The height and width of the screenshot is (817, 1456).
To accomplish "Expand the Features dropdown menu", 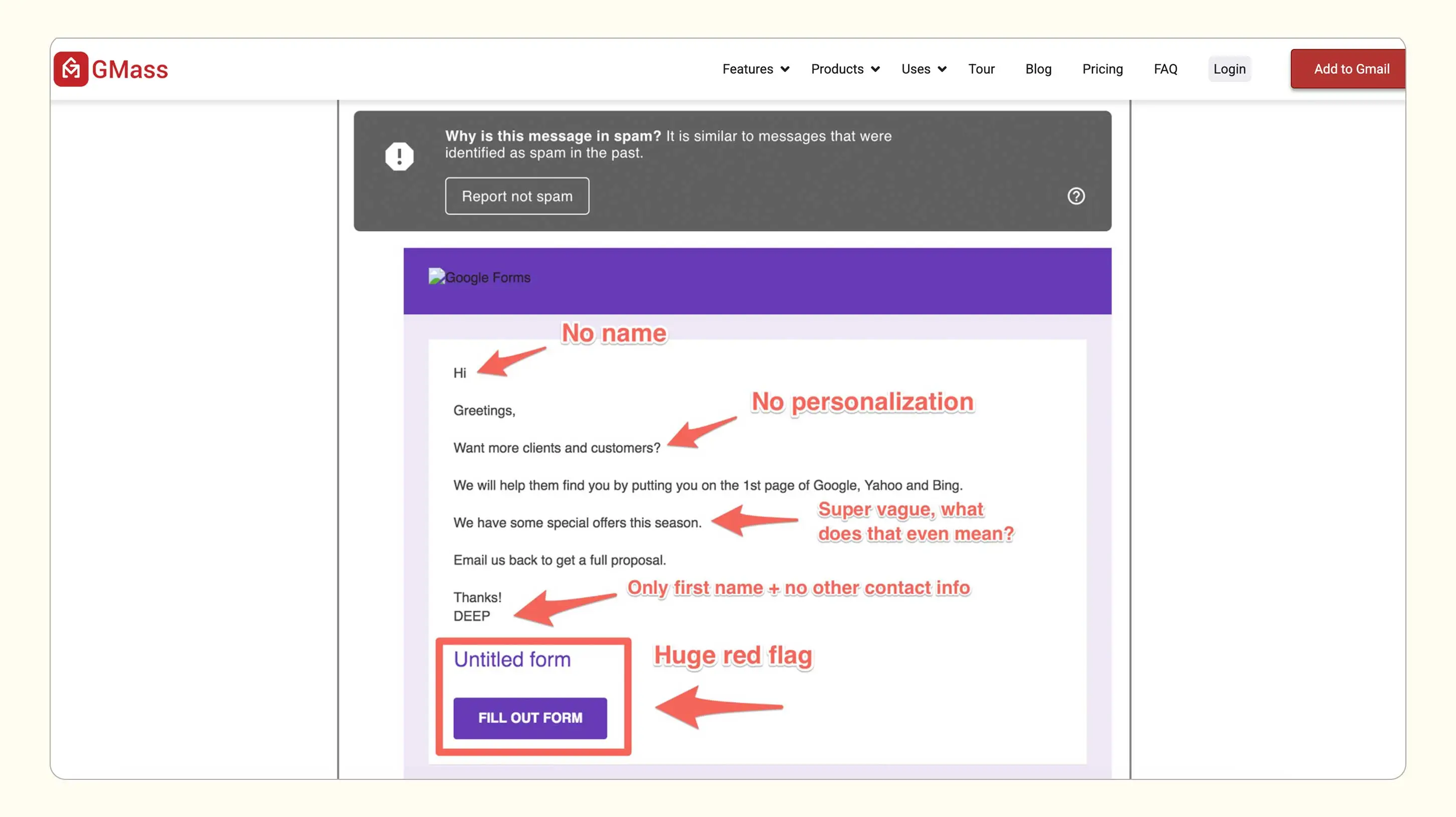I will [747, 69].
